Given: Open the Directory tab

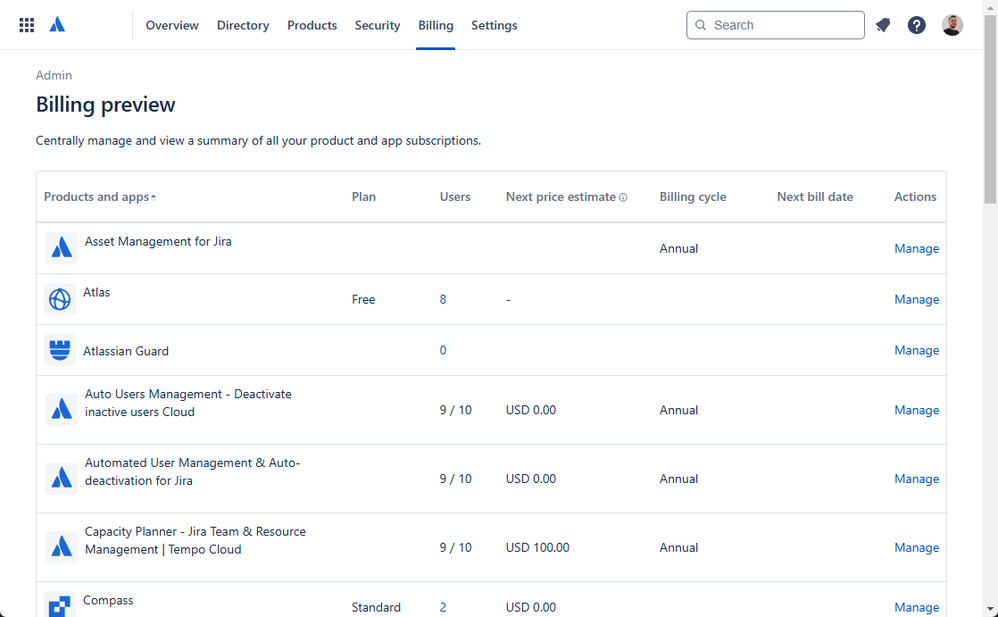Looking at the screenshot, I should pyautogui.click(x=243, y=25).
